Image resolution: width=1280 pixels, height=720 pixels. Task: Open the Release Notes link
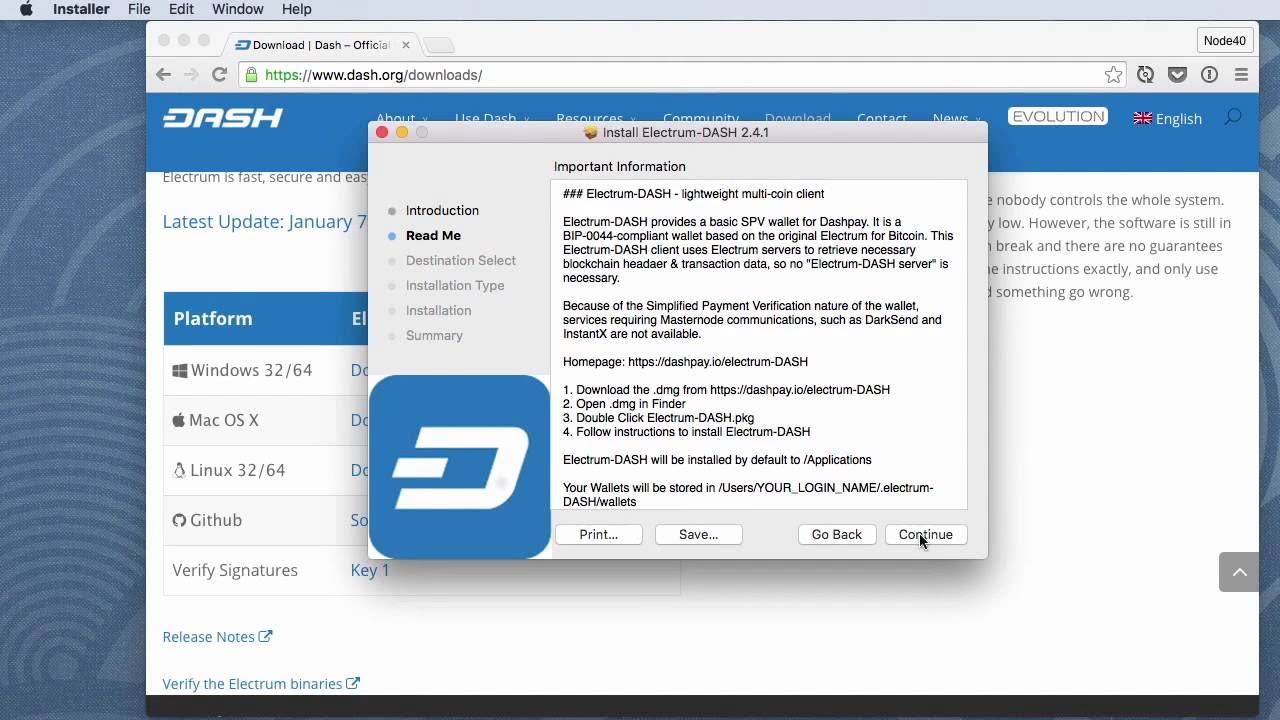tap(217, 636)
